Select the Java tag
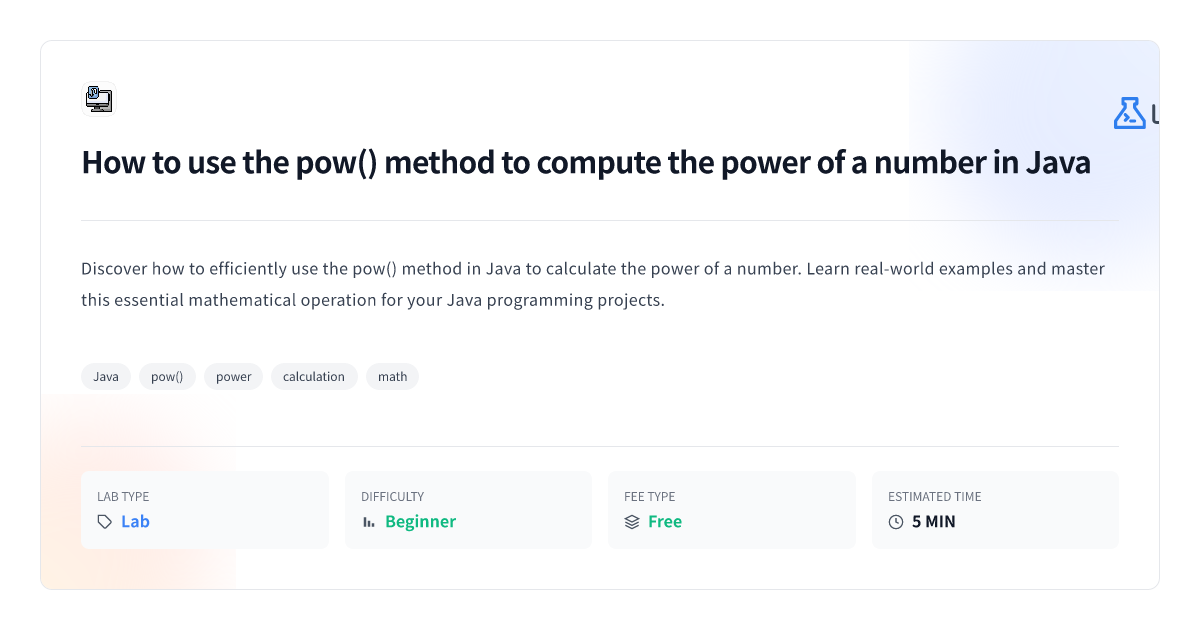This screenshot has width=1200, height=630. (x=106, y=377)
